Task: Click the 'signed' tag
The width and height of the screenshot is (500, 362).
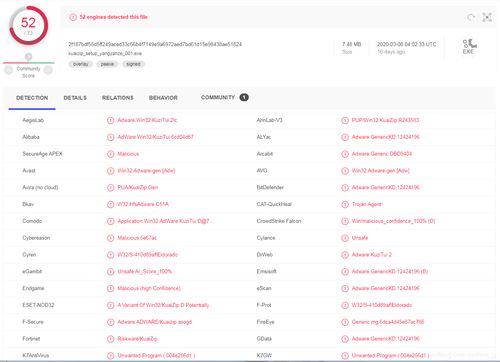Action: [x=133, y=64]
